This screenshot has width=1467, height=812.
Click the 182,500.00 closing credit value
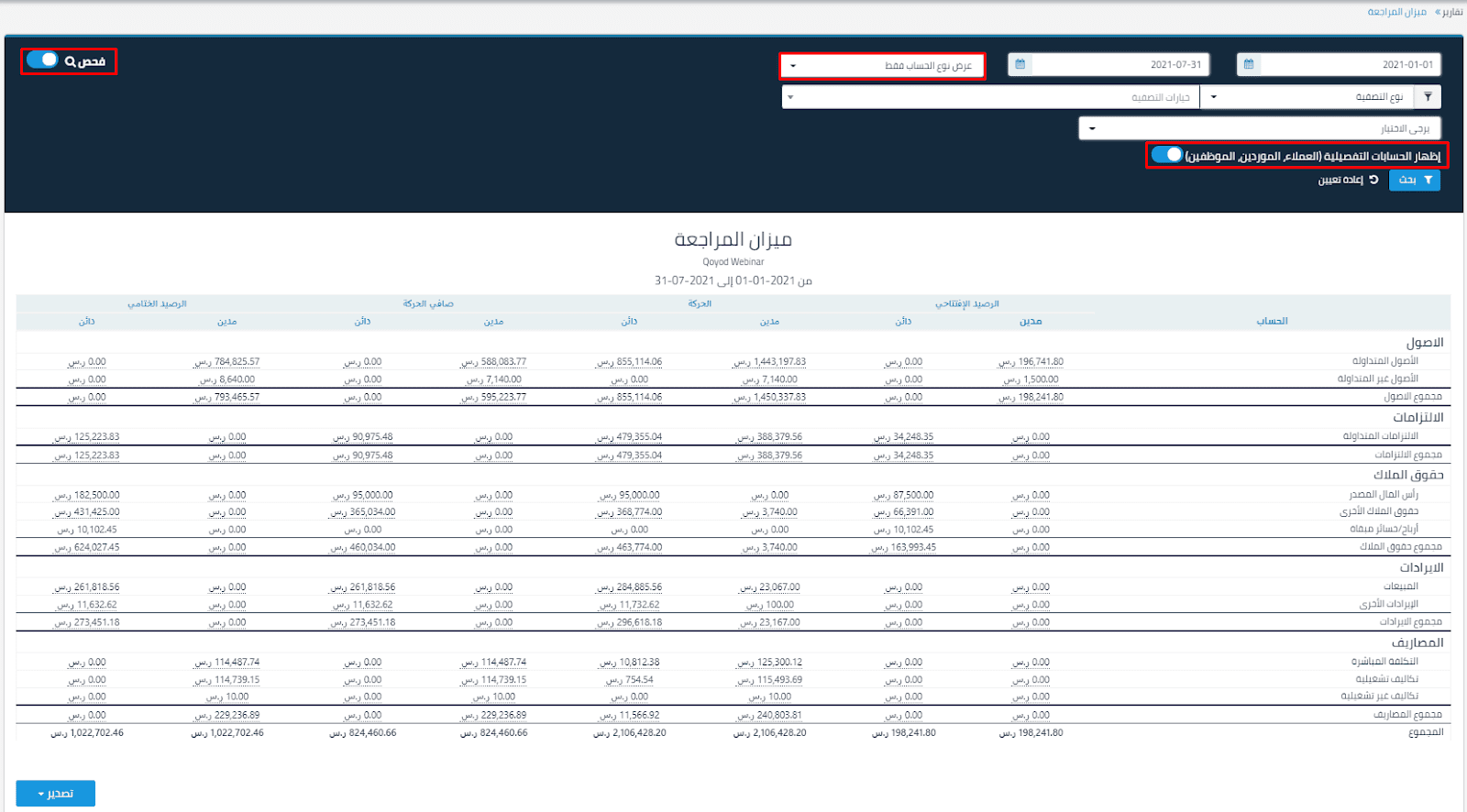(x=86, y=495)
